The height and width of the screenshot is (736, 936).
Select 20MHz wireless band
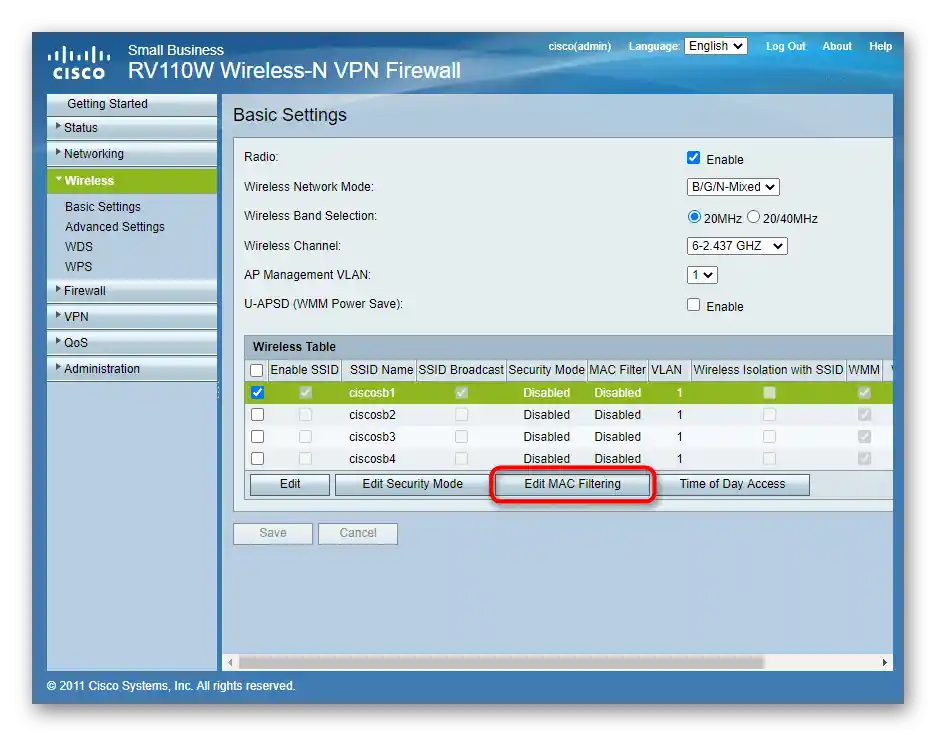[694, 217]
